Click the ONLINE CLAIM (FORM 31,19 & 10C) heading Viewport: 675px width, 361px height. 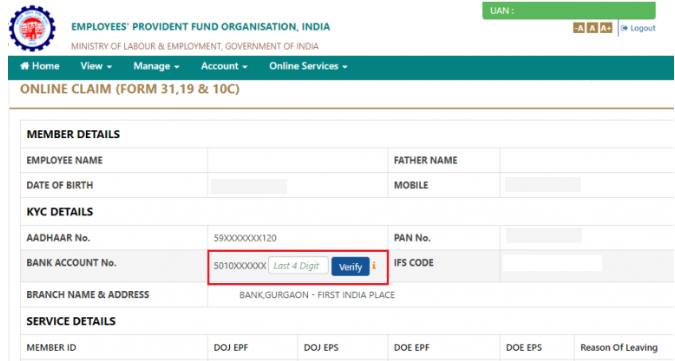[x=130, y=89]
